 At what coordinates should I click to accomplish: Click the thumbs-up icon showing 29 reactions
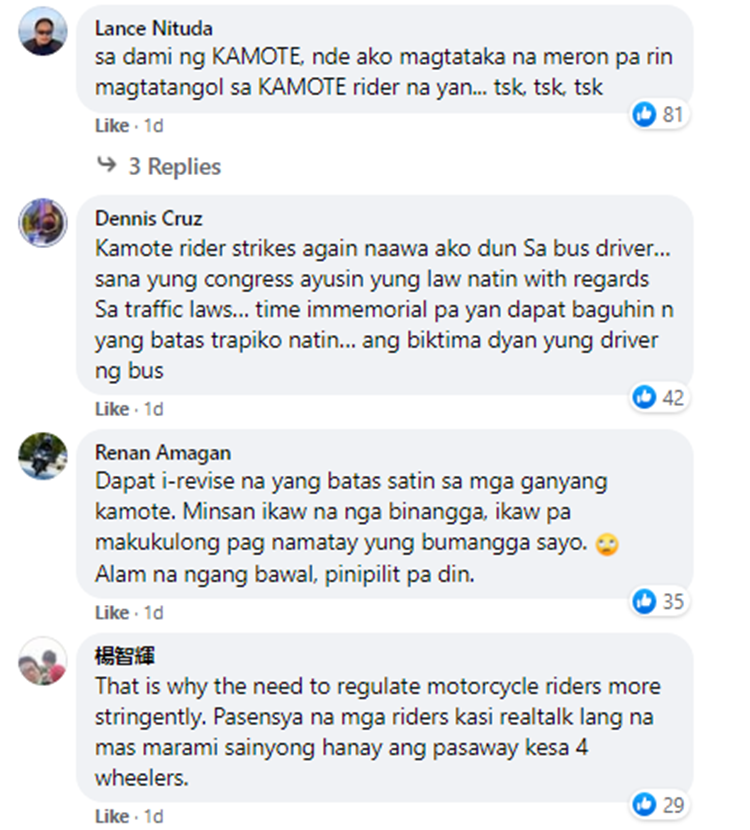(x=644, y=805)
